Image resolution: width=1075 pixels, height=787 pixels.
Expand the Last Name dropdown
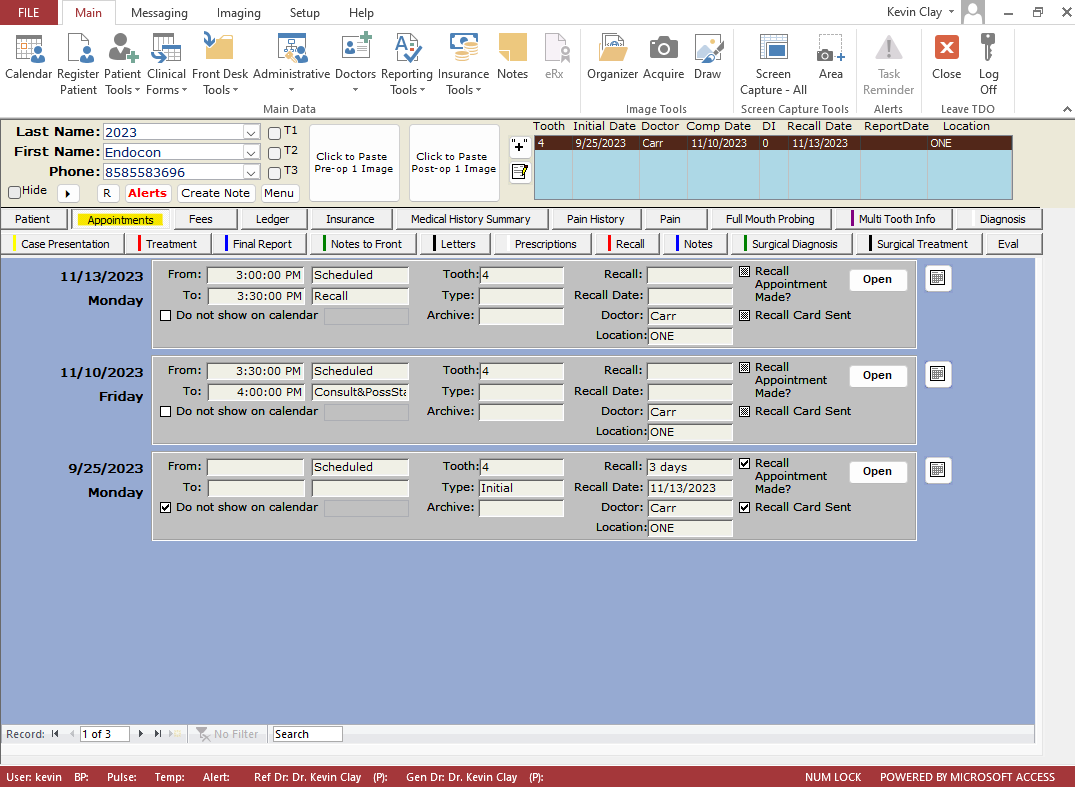click(251, 133)
